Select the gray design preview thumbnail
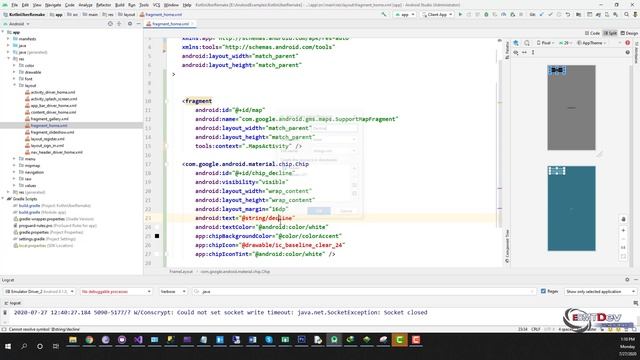 tap(571, 108)
